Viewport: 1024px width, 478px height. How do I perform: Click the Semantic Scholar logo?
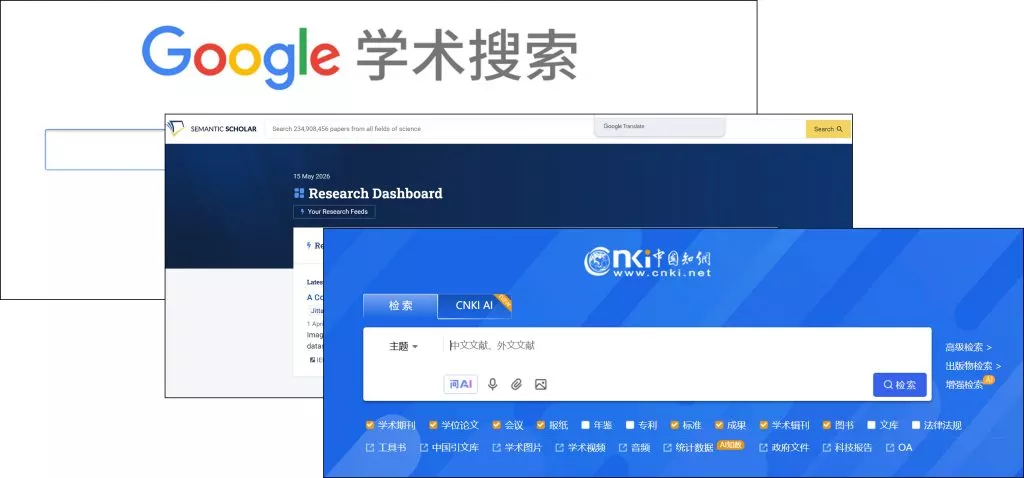point(213,129)
